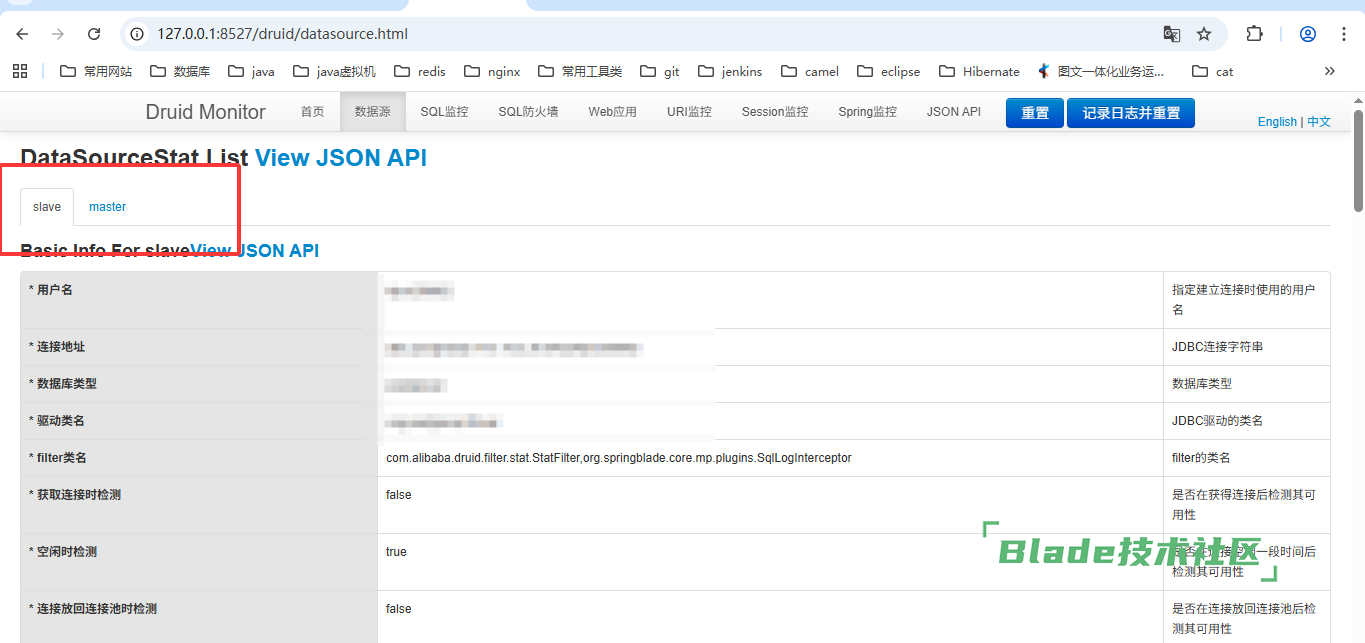Open the user profile icon
Viewport: 1365px width, 643px height.
point(1307,34)
